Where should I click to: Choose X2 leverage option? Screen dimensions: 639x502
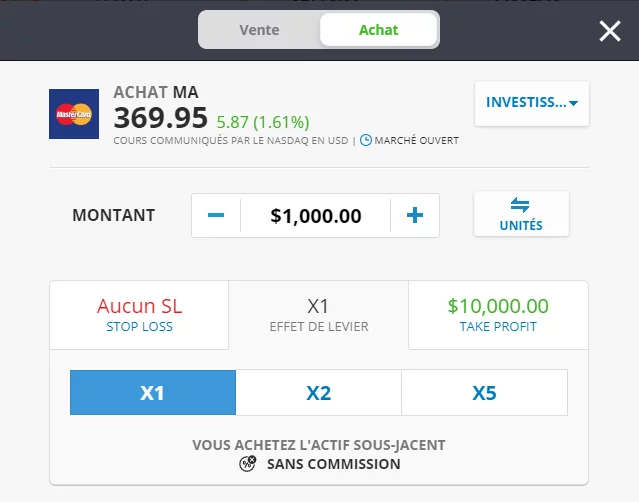pyautogui.click(x=318, y=393)
